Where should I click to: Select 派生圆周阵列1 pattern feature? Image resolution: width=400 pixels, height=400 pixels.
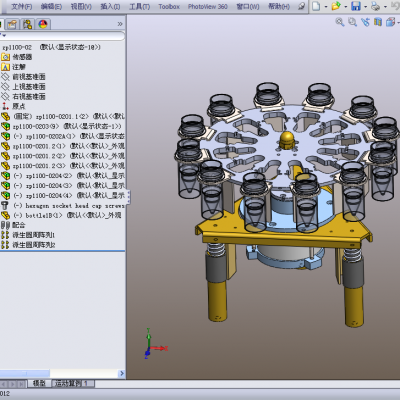click(x=28, y=235)
